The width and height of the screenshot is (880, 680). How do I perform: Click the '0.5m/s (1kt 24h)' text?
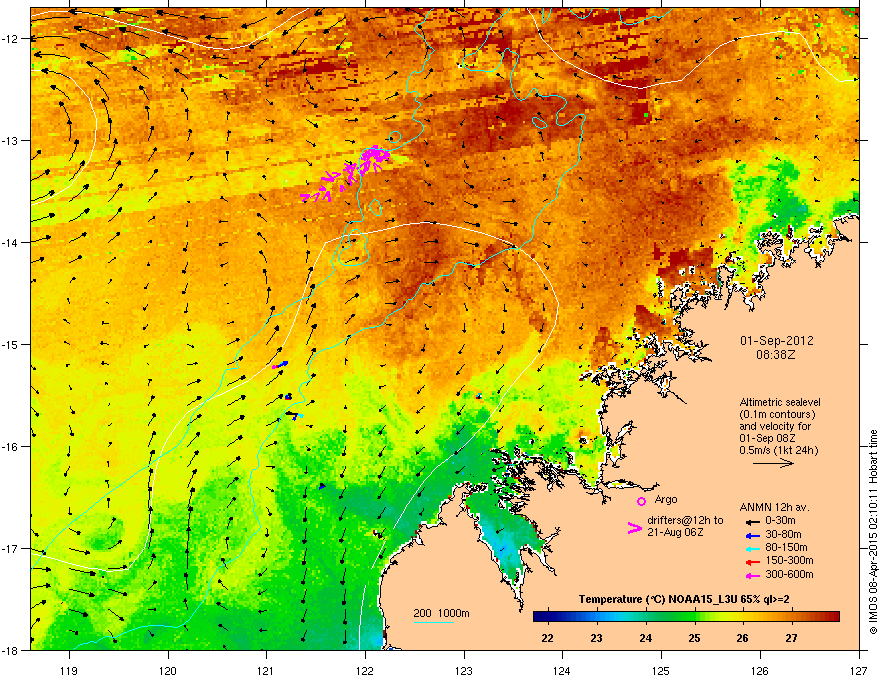779,450
